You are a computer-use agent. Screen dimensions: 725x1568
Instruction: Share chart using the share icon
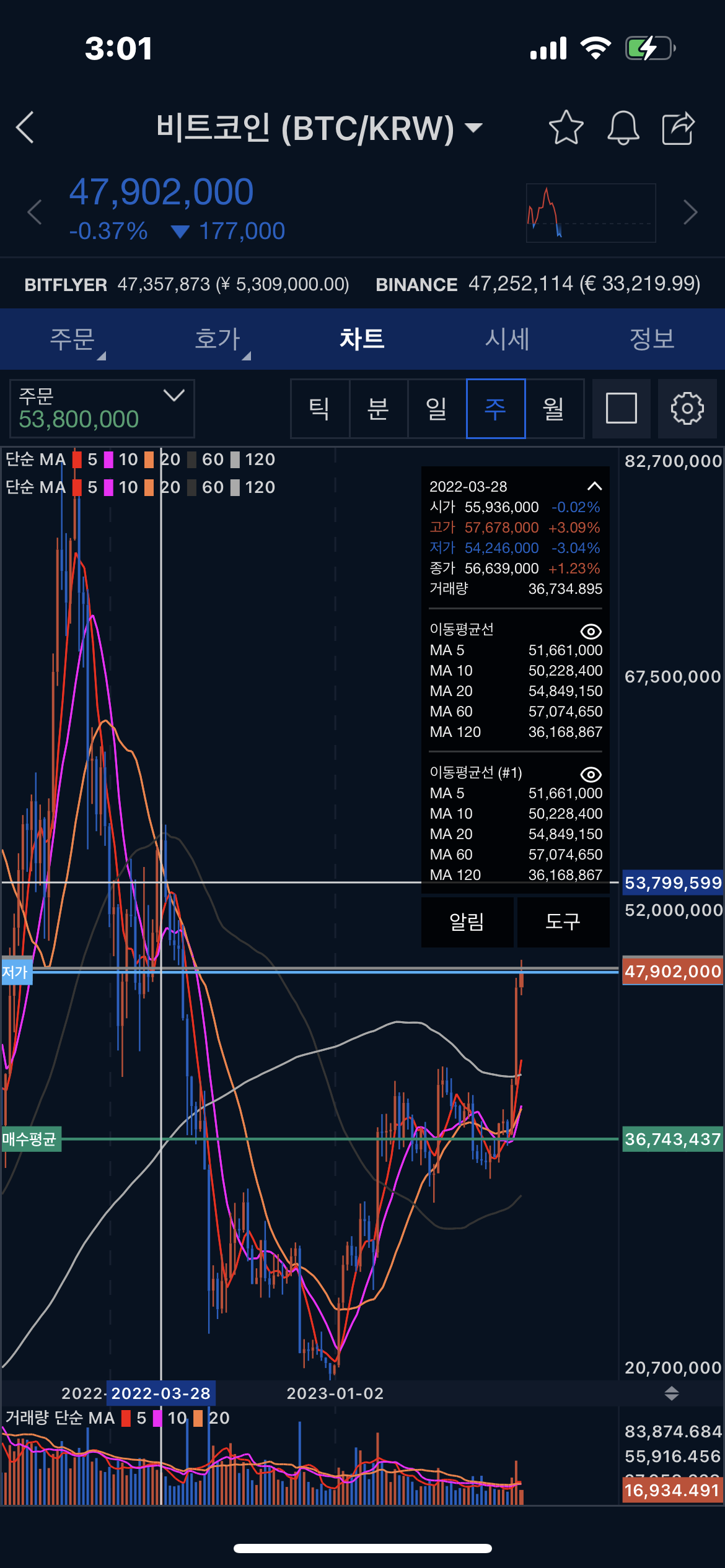pyautogui.click(x=679, y=128)
